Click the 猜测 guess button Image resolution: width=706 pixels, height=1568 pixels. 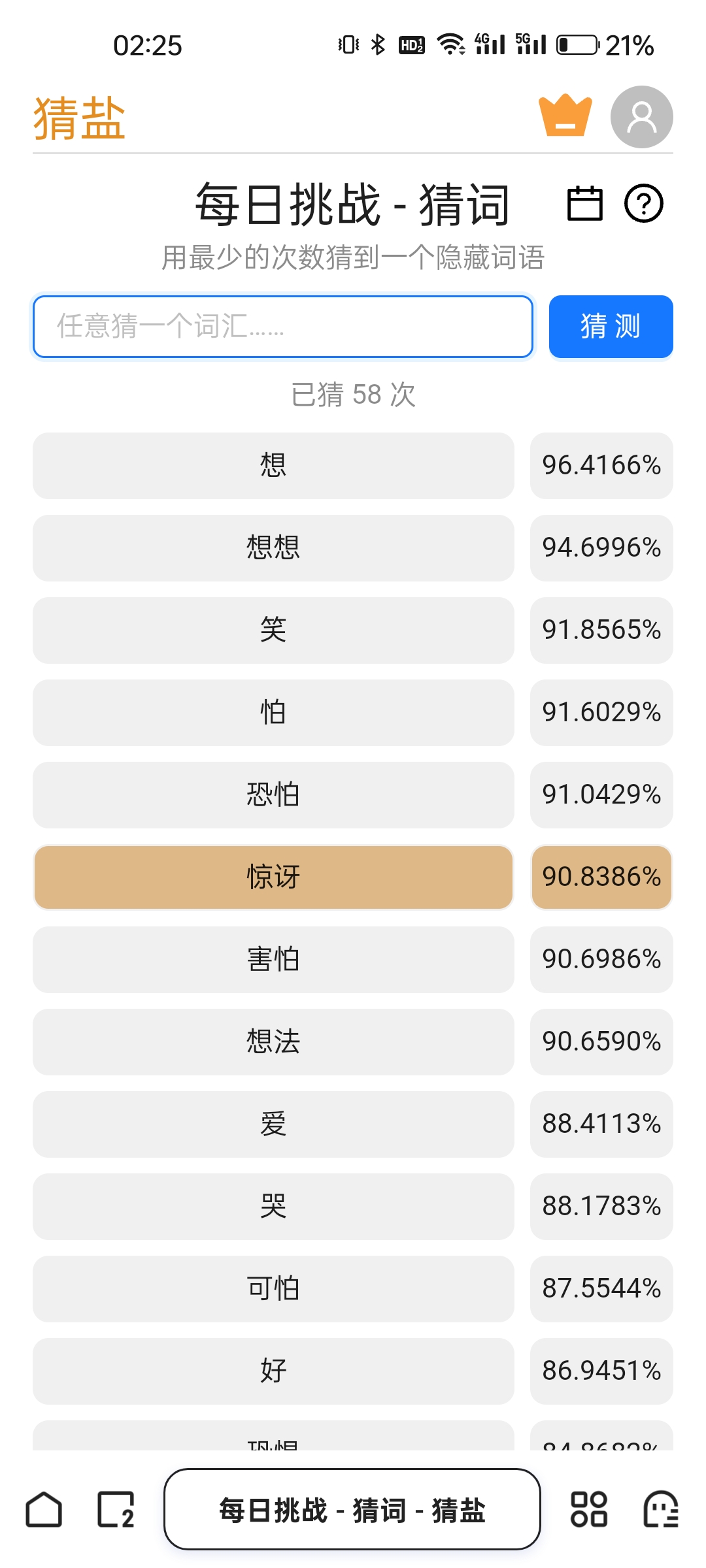click(x=611, y=327)
